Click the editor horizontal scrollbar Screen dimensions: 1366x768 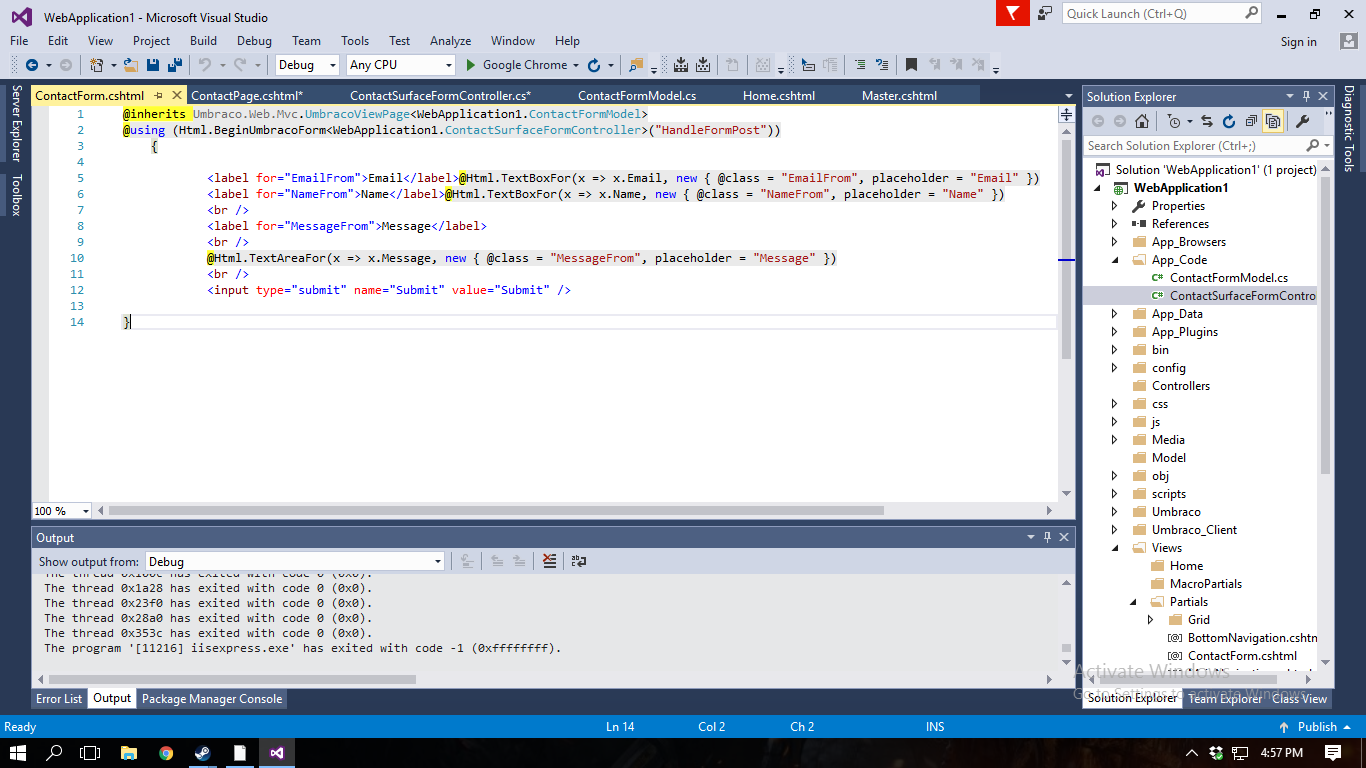pyautogui.click(x=495, y=510)
